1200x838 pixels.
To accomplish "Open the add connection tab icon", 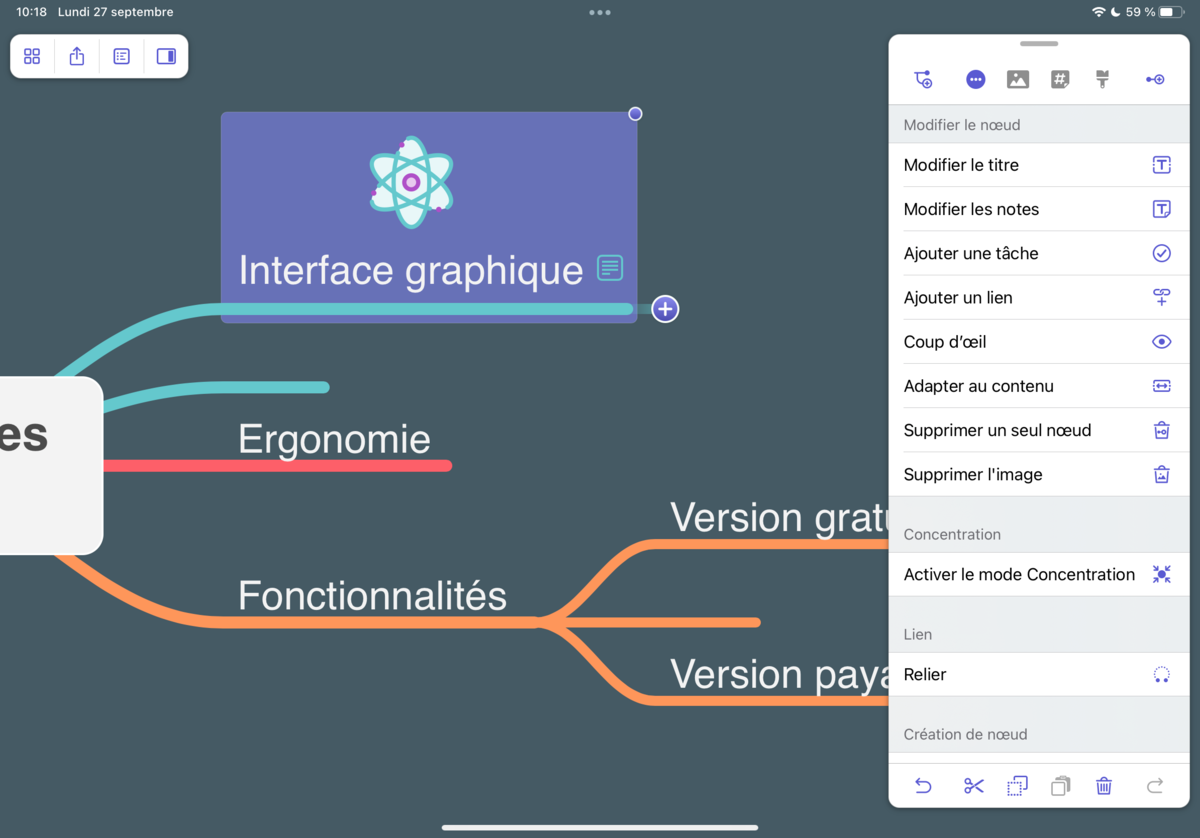I will [x=1155, y=80].
